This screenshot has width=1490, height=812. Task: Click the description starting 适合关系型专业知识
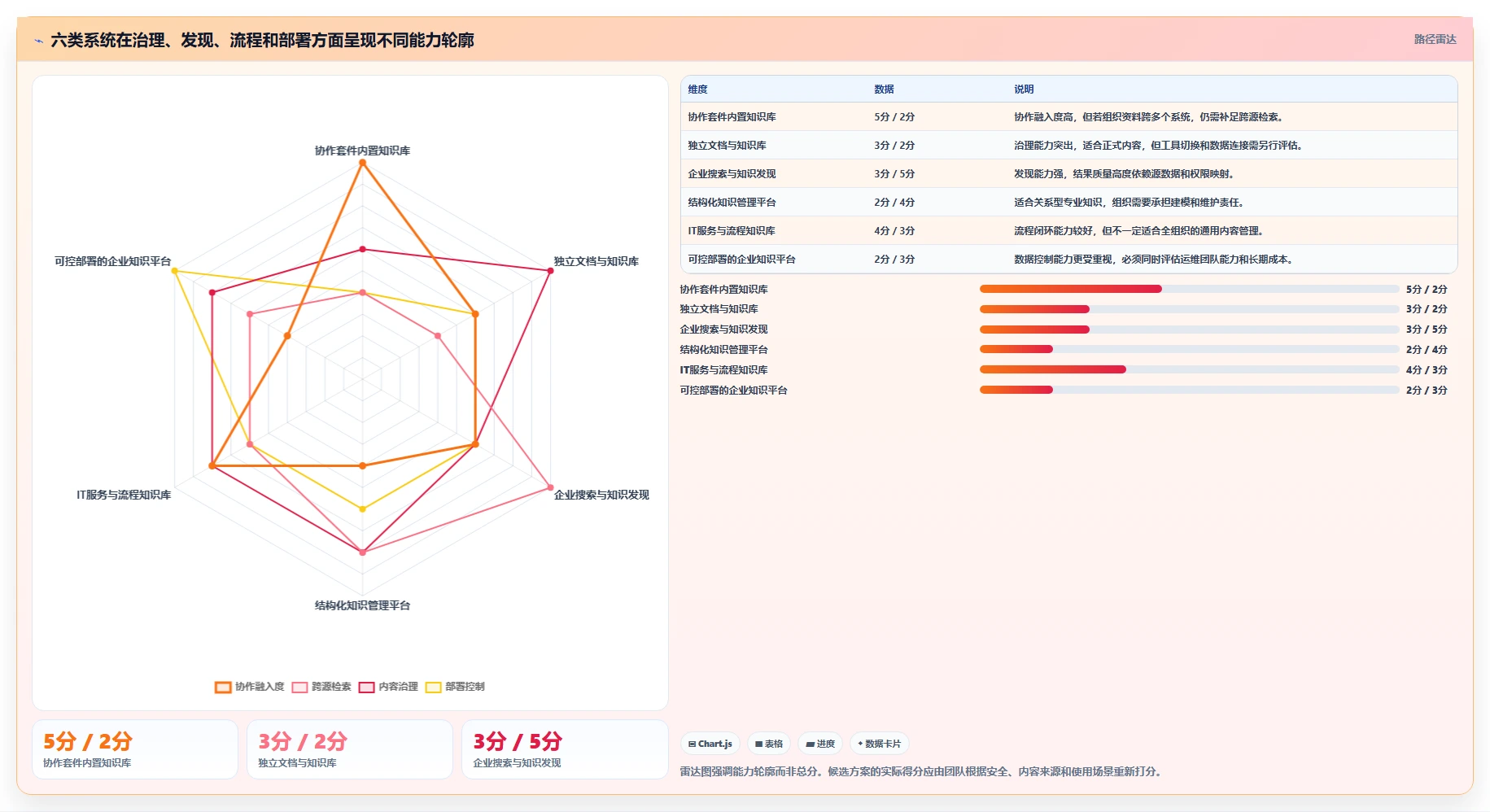coord(1130,203)
